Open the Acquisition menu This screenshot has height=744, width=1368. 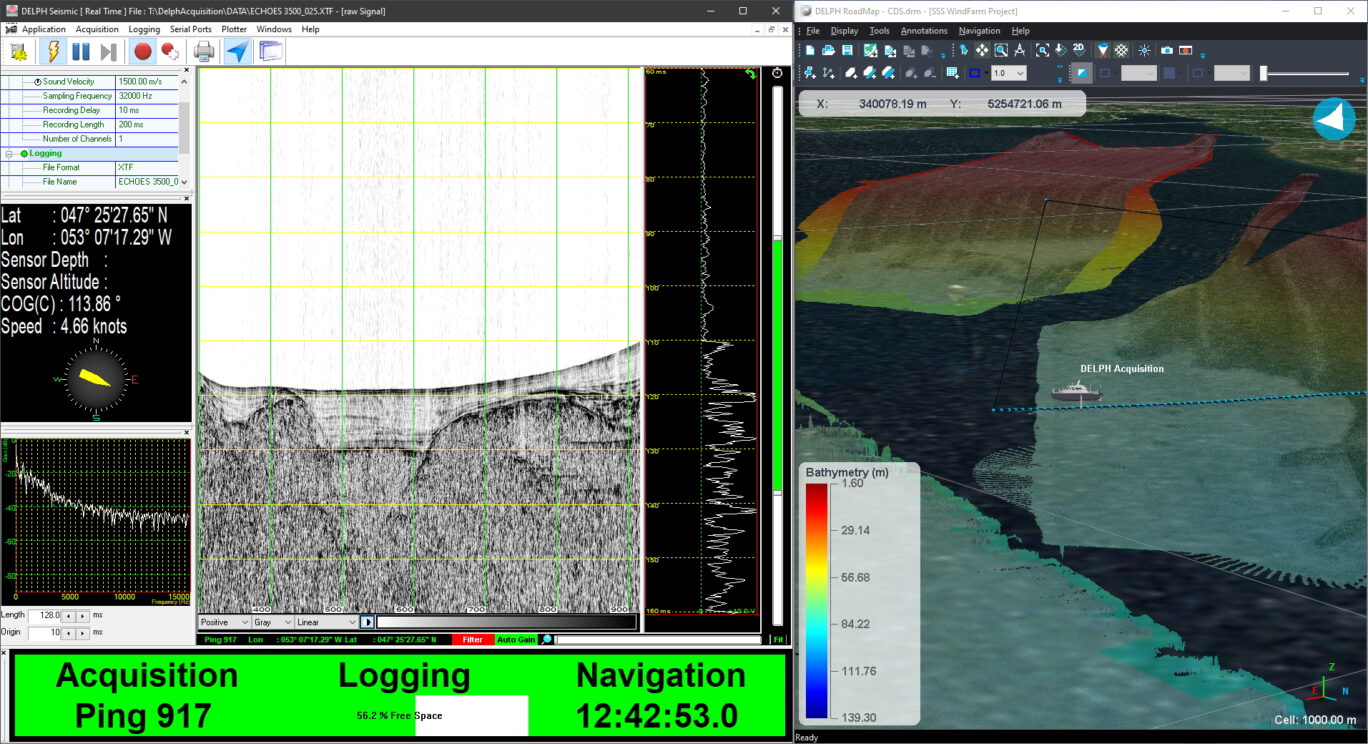[97, 29]
